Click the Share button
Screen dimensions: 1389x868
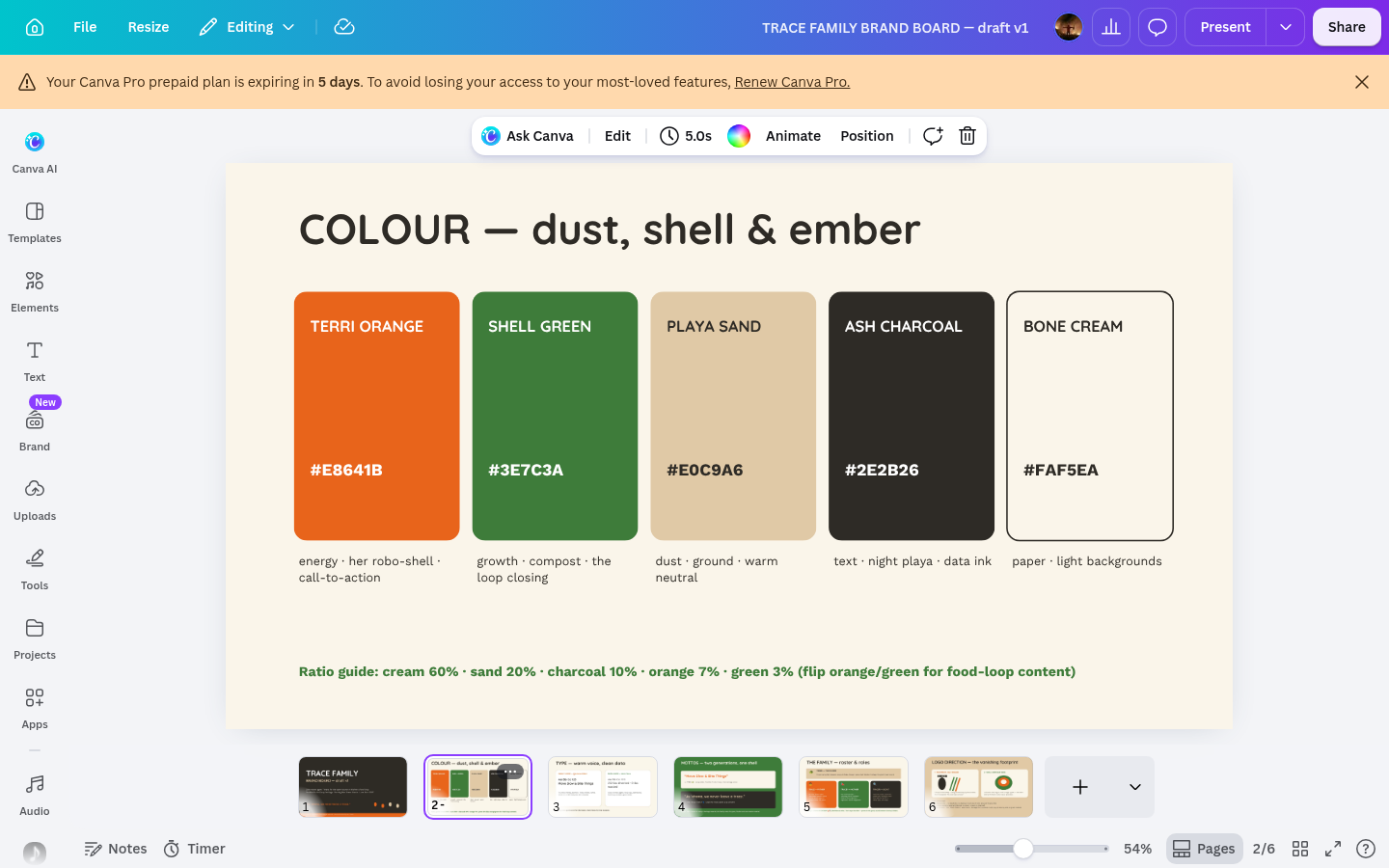[x=1347, y=27]
